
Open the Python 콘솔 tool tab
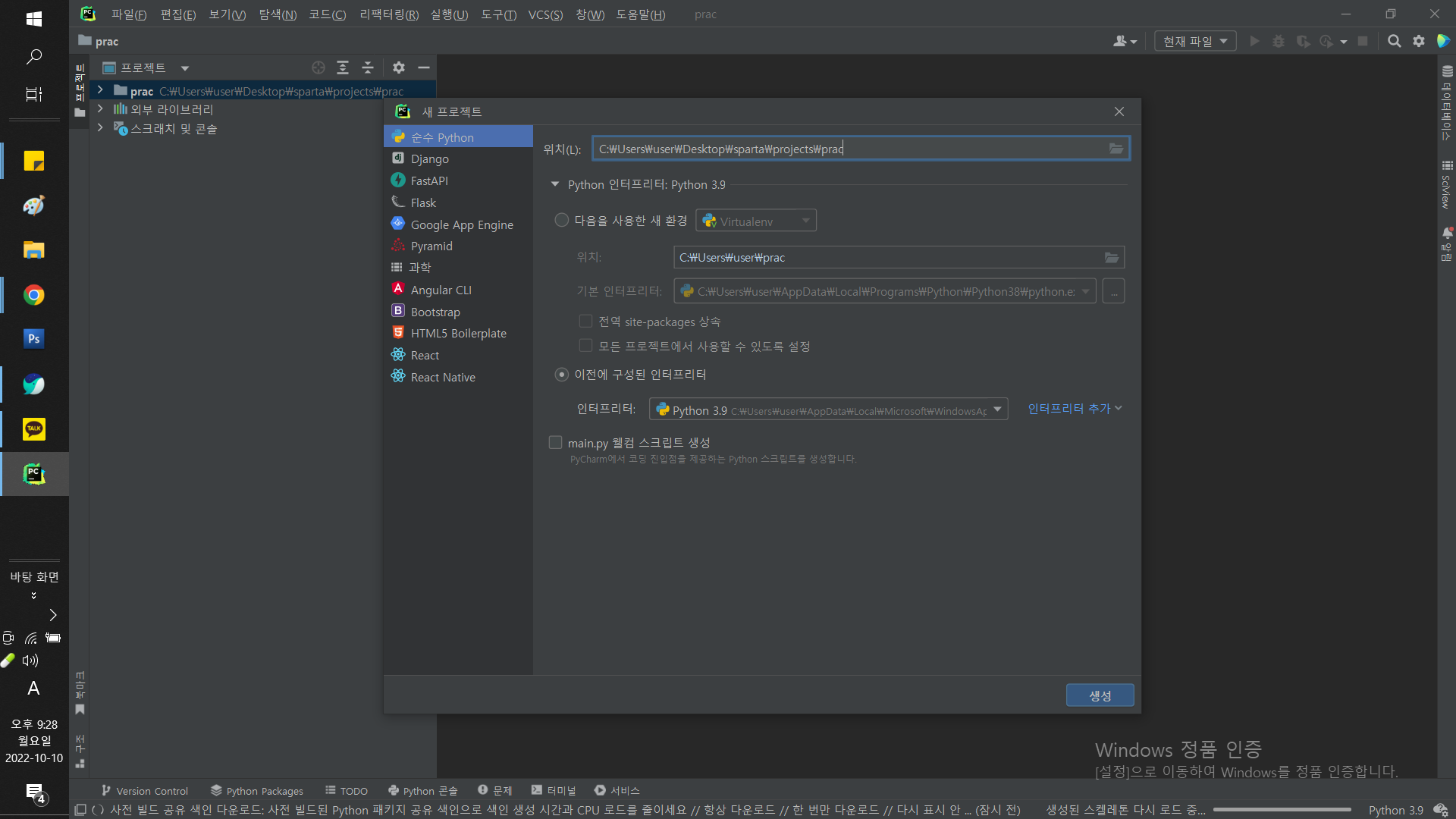point(423,790)
